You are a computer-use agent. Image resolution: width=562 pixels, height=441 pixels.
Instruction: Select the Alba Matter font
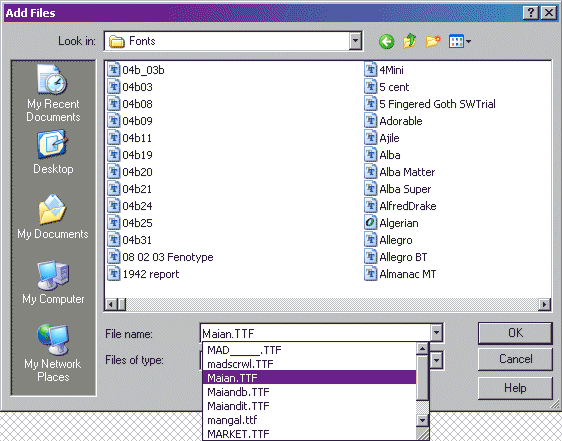pyautogui.click(x=400, y=172)
